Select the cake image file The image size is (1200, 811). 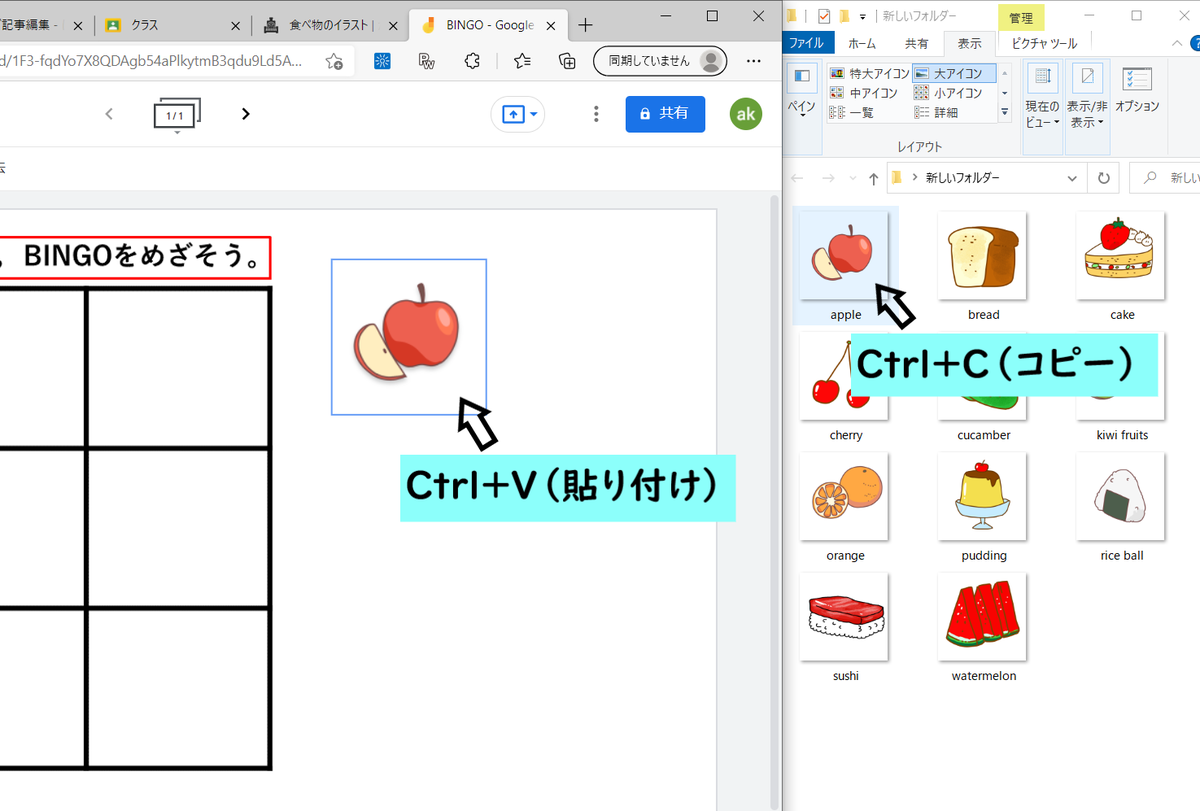(1122, 255)
